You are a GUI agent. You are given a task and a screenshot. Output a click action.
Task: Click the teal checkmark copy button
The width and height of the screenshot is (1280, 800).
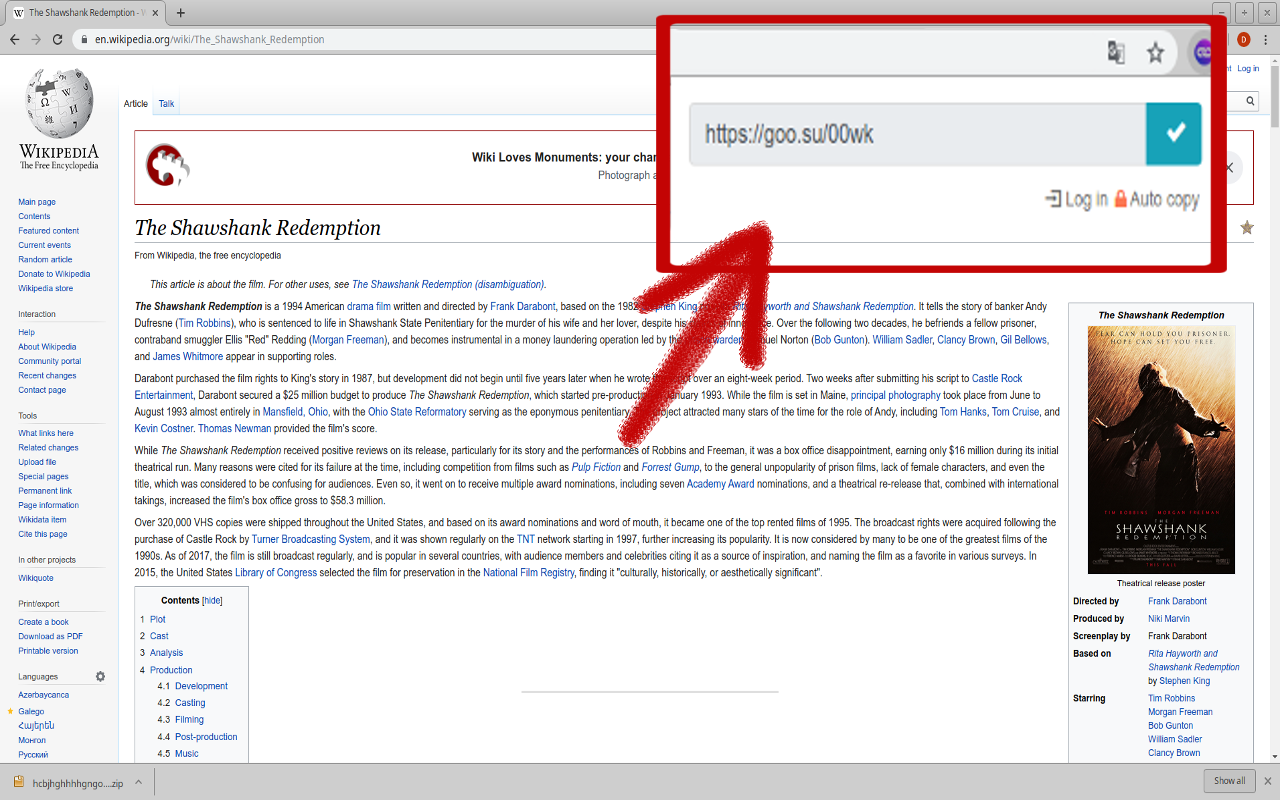tap(1174, 133)
